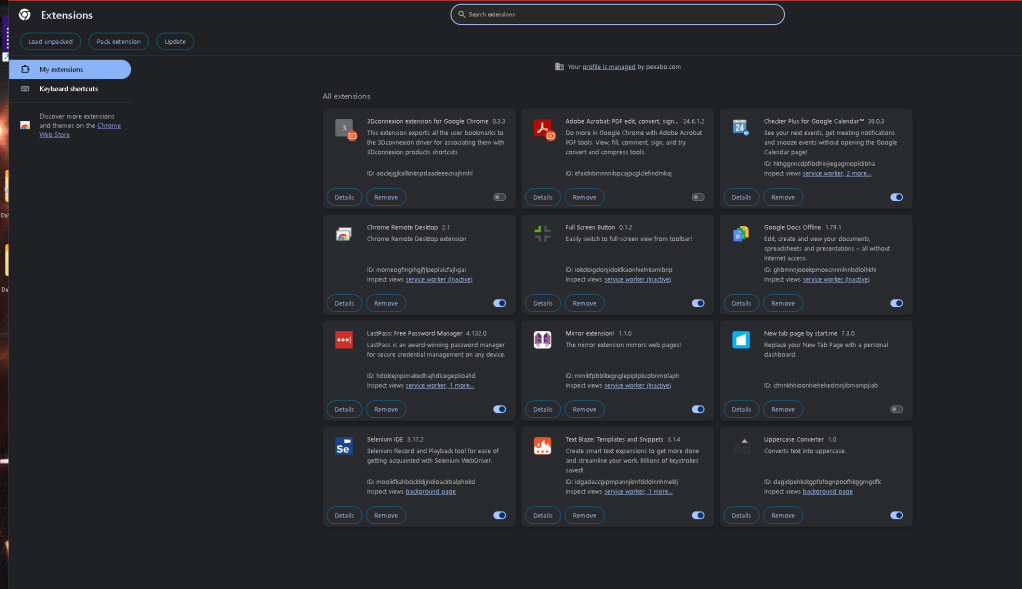Click the search magnifier icon
This screenshot has height=589, width=1022.
tap(461, 14)
